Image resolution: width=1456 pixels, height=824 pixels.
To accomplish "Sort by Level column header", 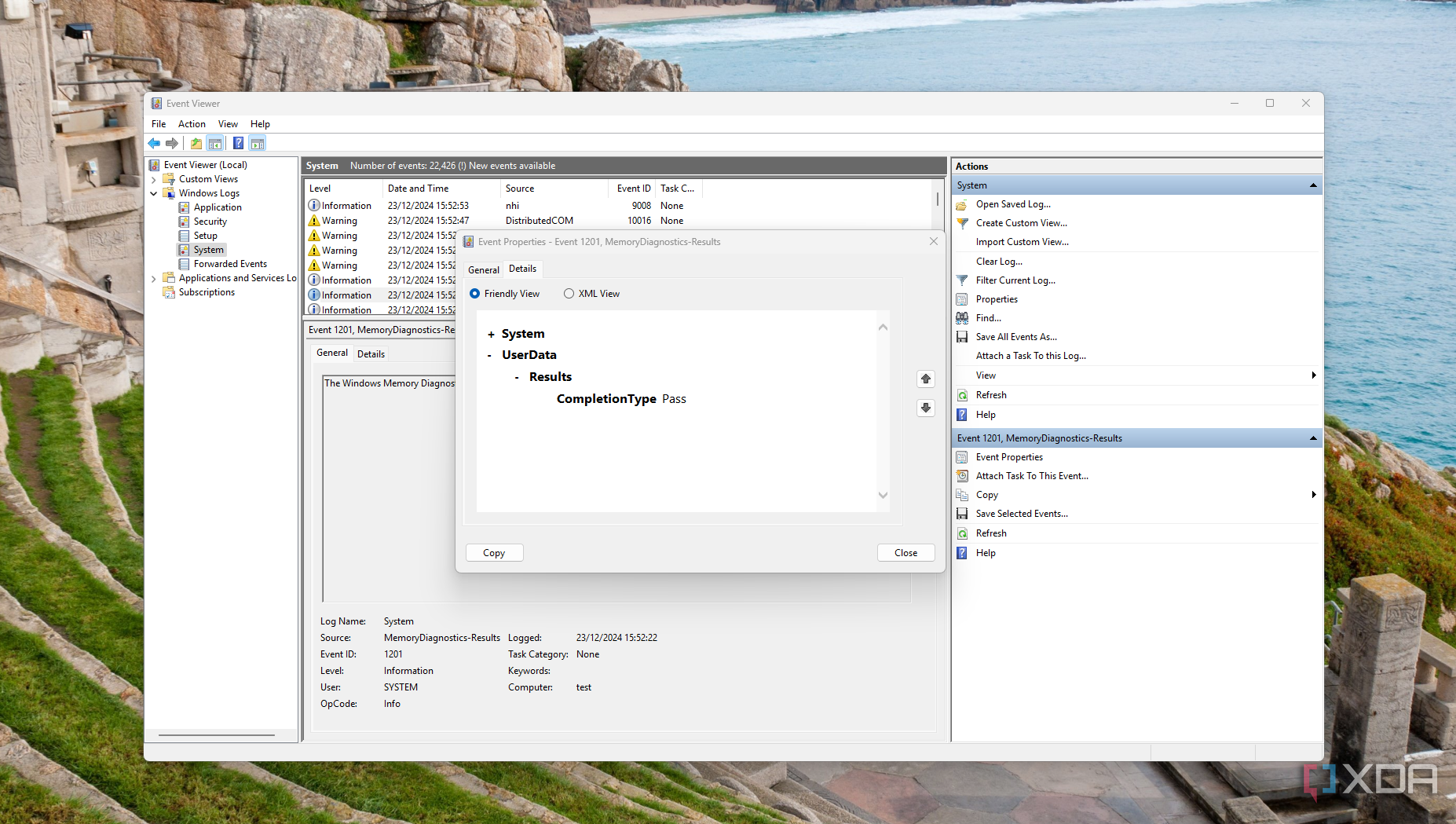I will coord(344,189).
